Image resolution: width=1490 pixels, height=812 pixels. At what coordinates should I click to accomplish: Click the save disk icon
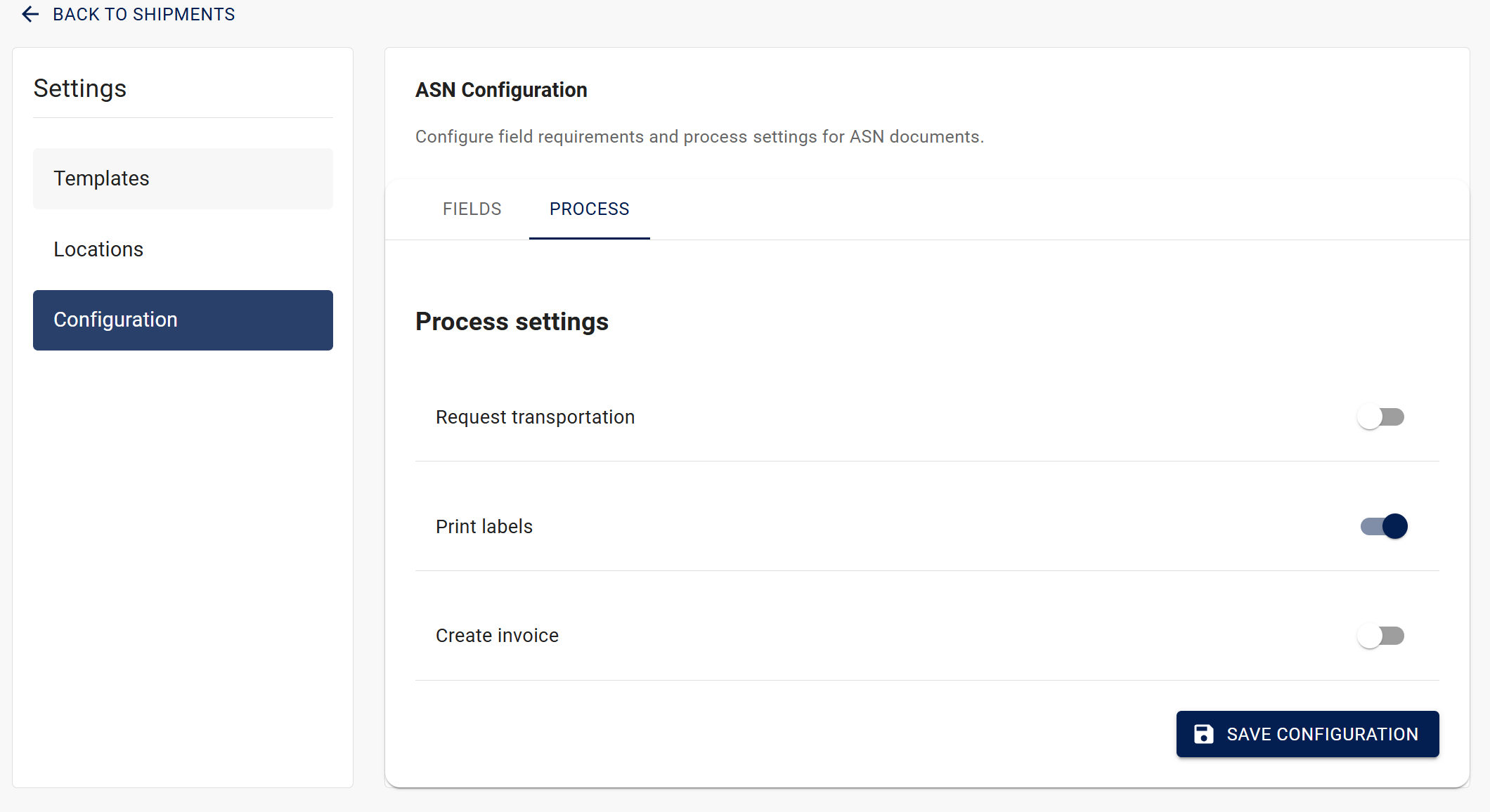[1203, 734]
